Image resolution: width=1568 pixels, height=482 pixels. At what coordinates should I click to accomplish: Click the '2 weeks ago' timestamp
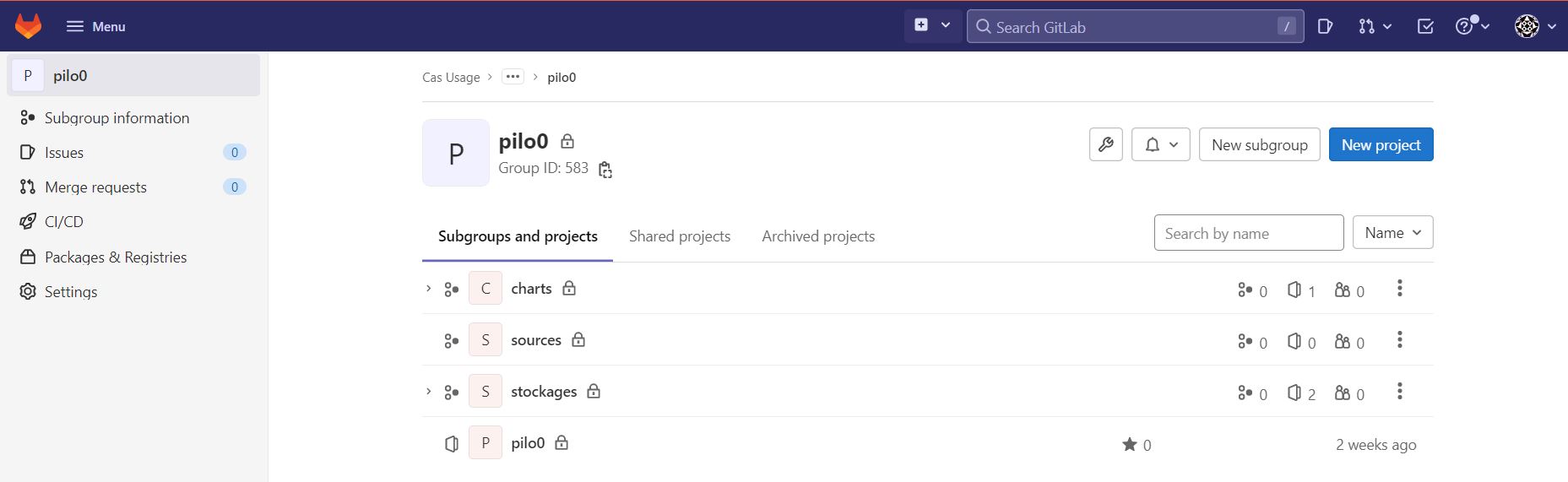click(x=1376, y=445)
